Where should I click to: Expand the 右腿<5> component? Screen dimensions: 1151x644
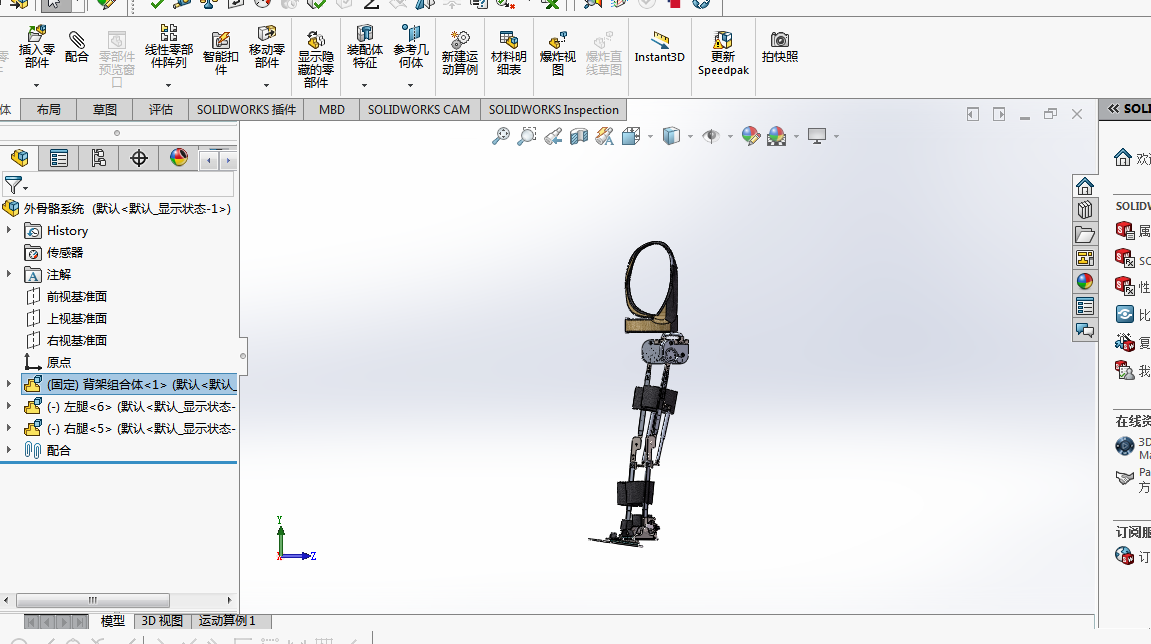[9, 428]
